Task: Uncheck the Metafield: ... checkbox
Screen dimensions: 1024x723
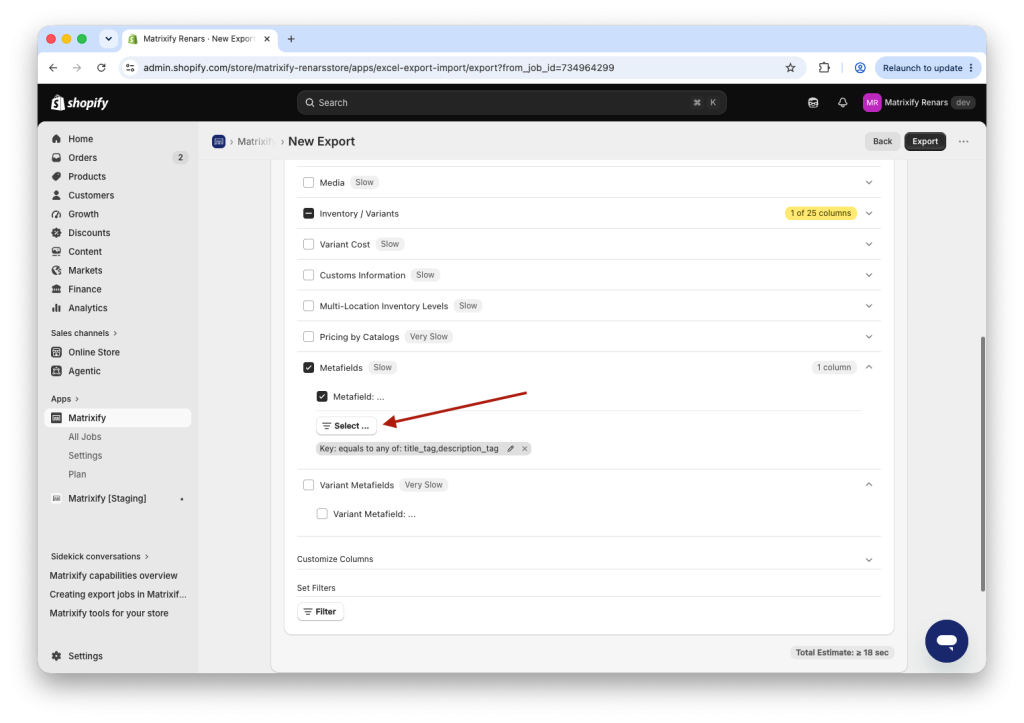Action: point(322,396)
